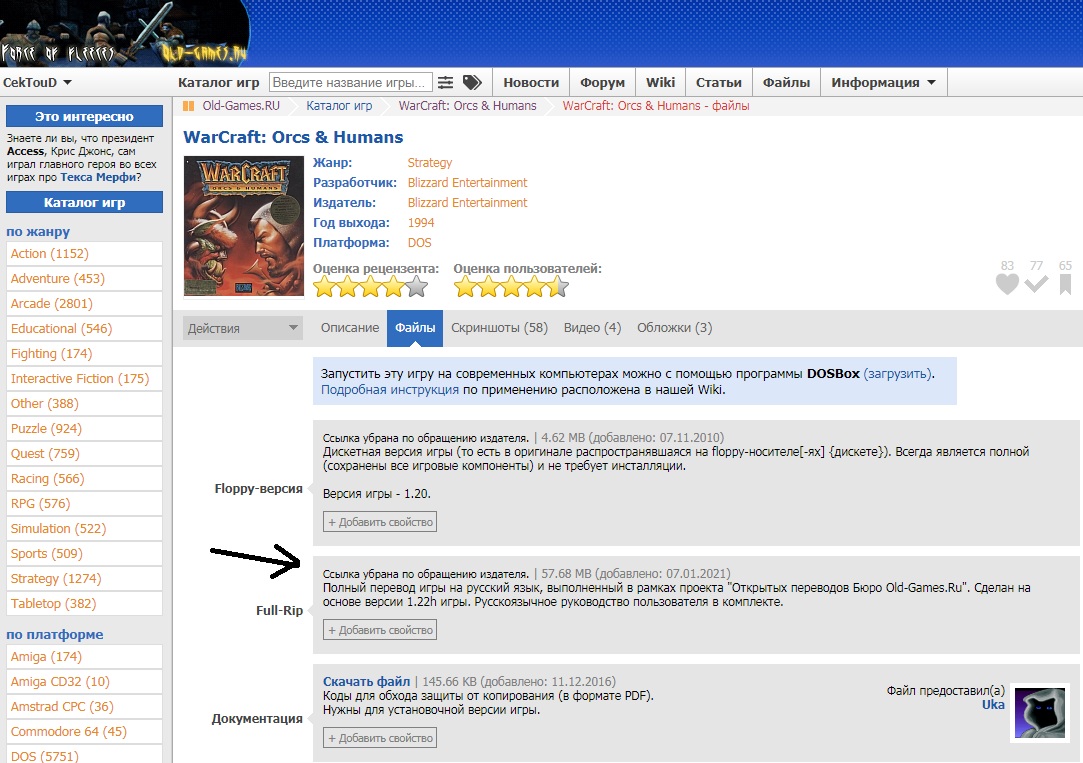Click WarCraft: Orcs & Humans breadcrumb link
Image resolution: width=1083 pixels, height=763 pixels.
468,106
